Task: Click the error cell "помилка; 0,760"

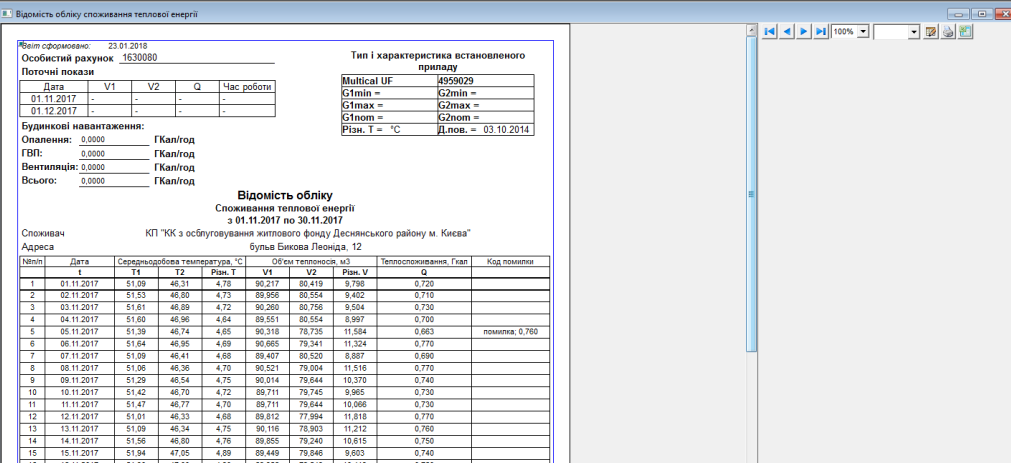Action: 511,330
